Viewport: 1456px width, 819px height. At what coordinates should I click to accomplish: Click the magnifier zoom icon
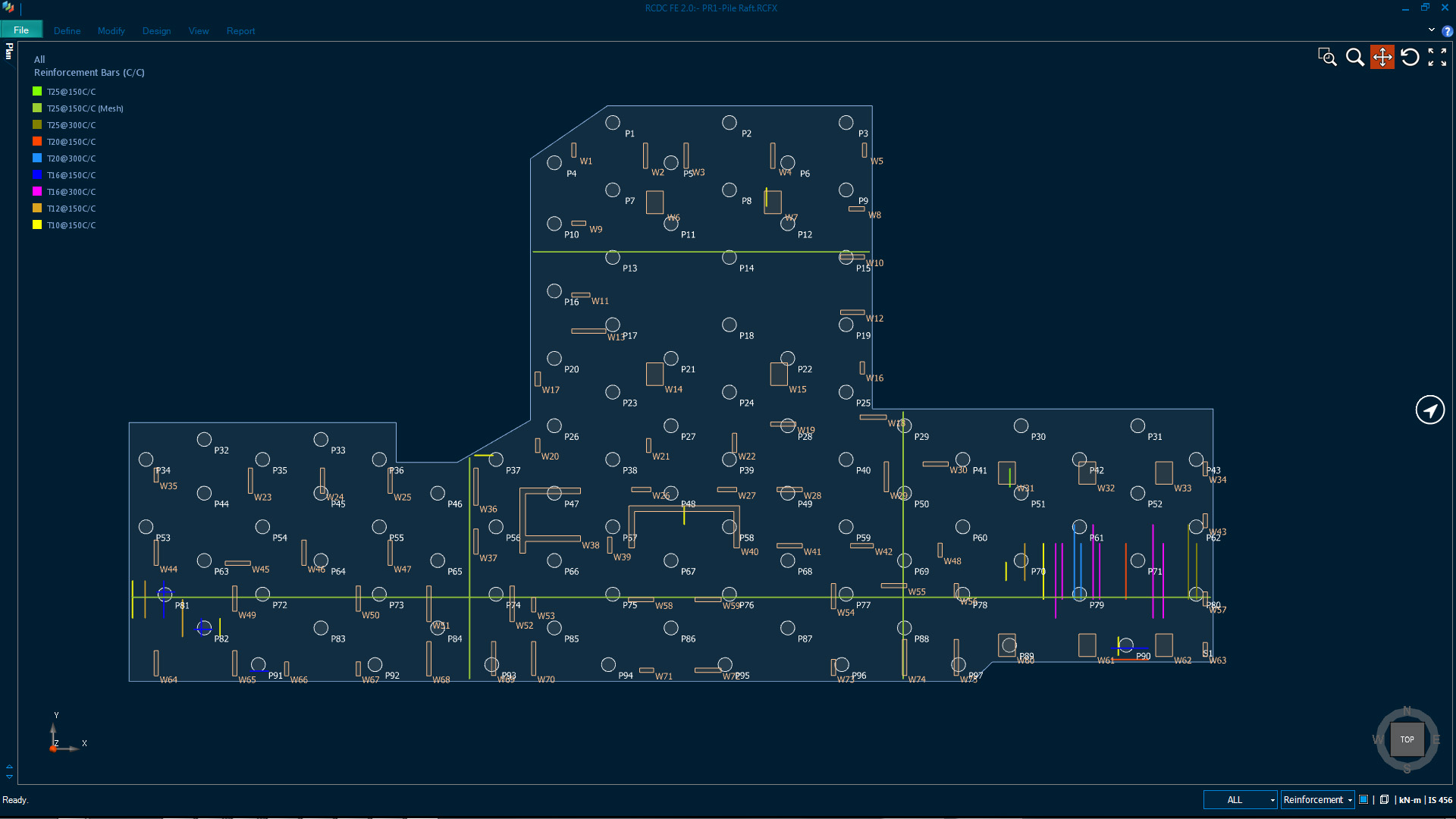(1354, 57)
